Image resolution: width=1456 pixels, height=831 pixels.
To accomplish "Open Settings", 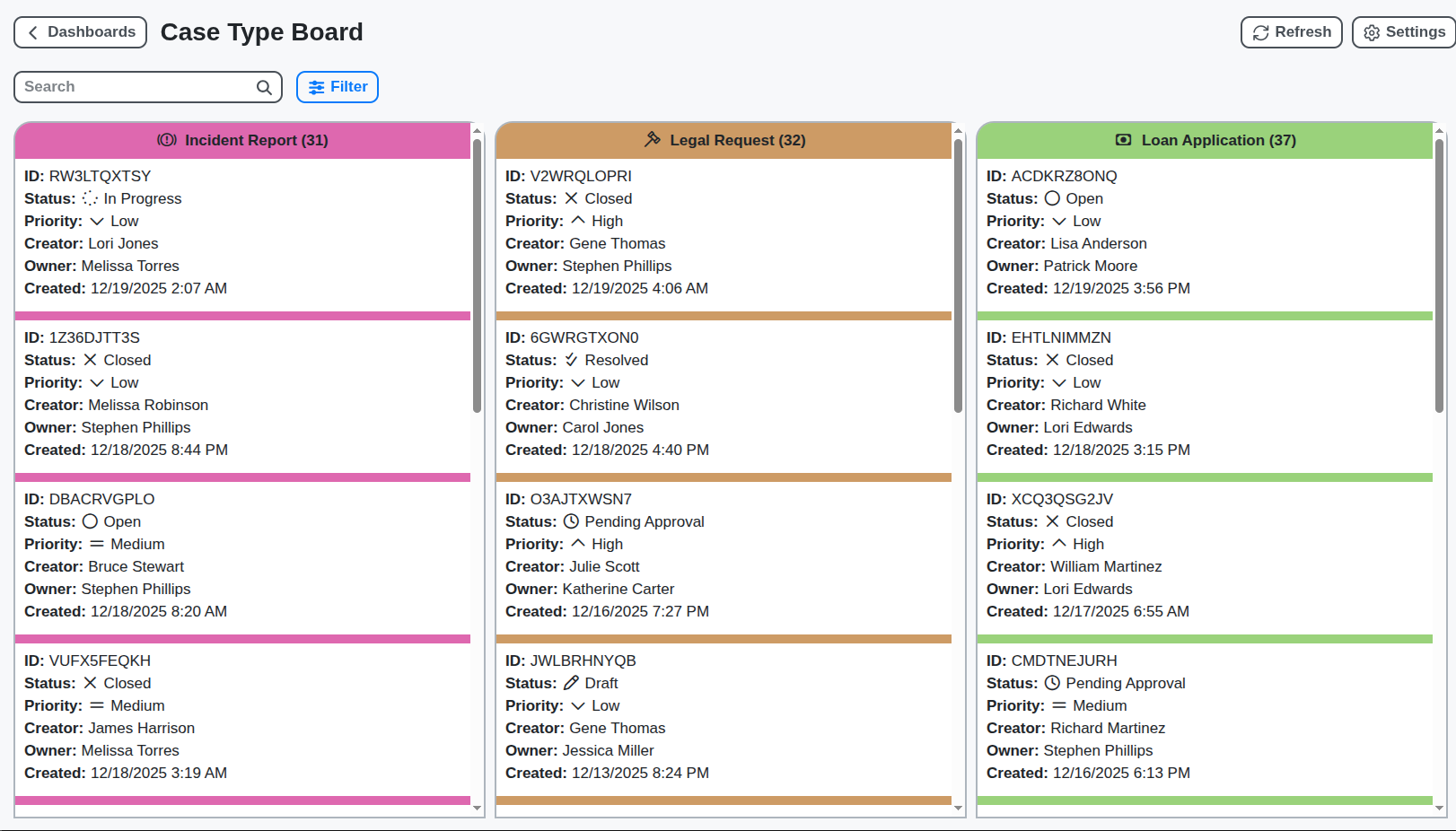I will point(1403,31).
